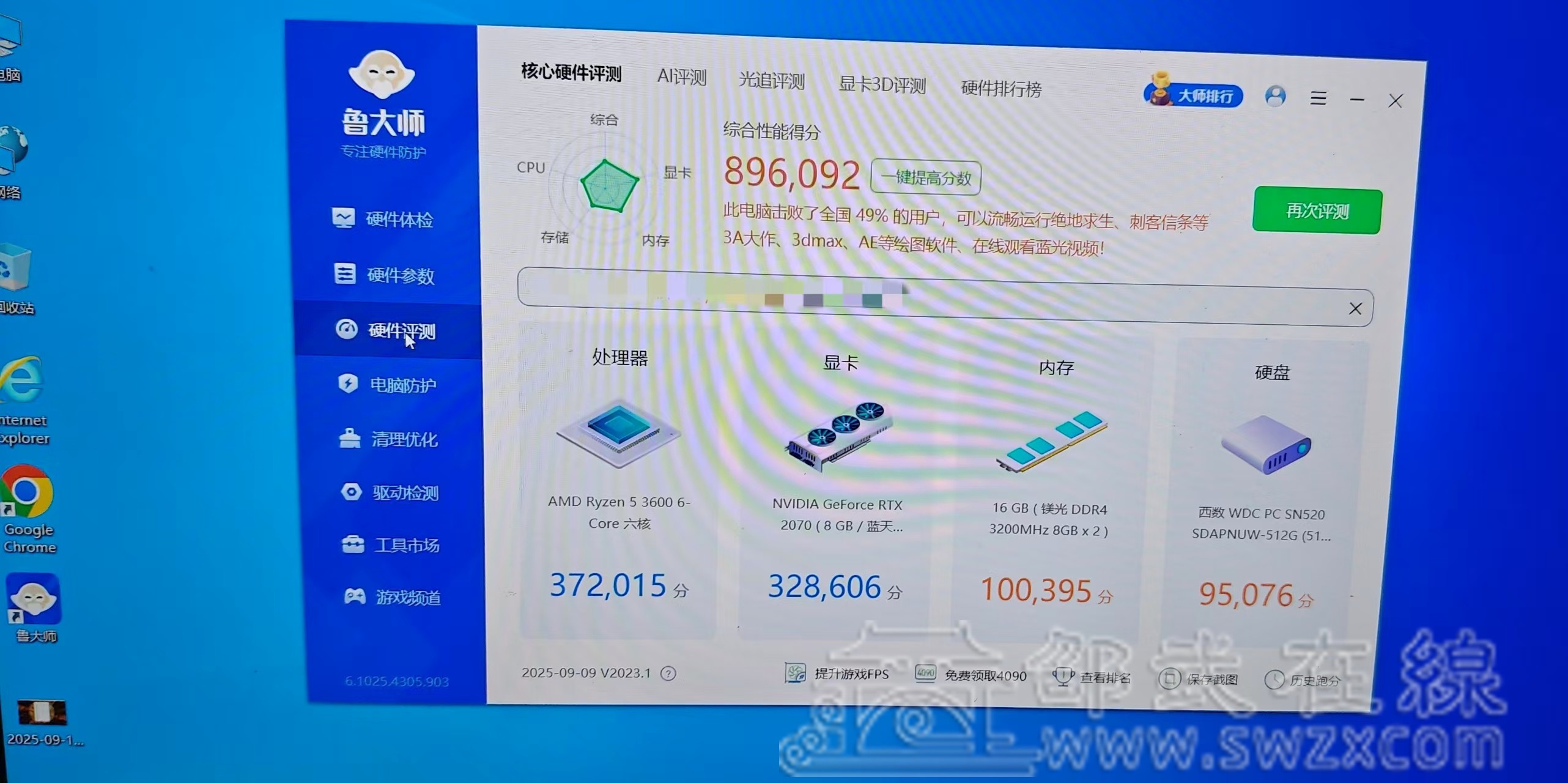Screen dimensions: 1568x783
Task: Switch to the 光追评测 tab
Action: click(771, 81)
